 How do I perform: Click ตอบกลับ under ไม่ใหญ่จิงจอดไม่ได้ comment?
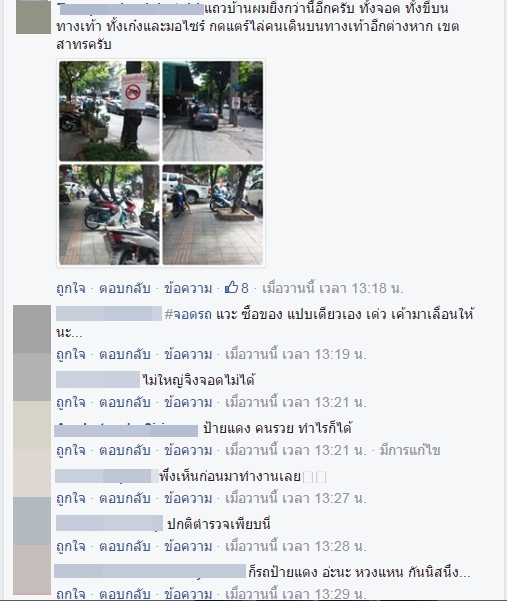125,402
